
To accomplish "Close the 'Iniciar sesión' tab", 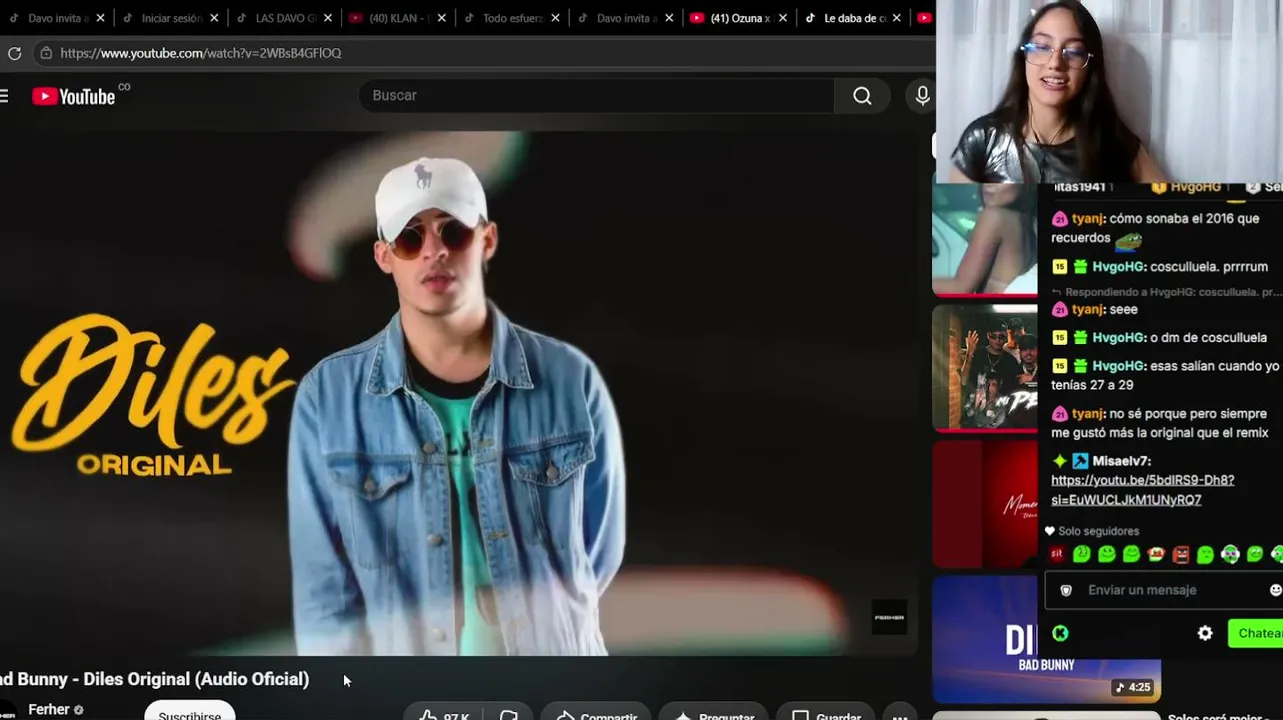I will coord(214,18).
